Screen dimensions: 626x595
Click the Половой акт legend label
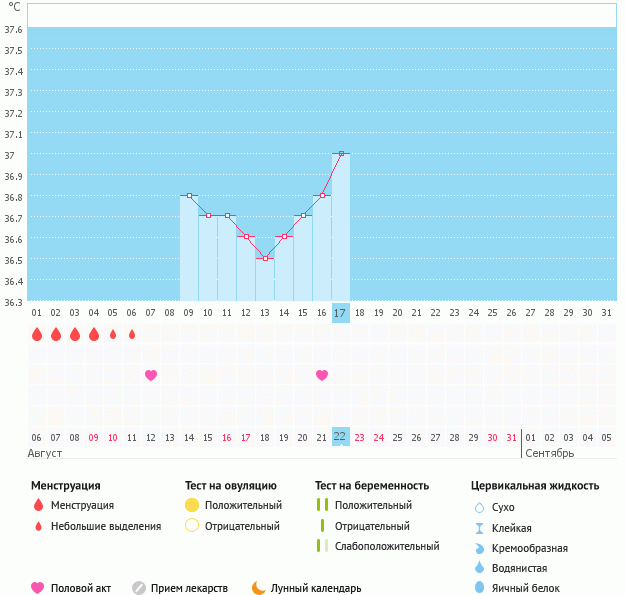(83, 589)
